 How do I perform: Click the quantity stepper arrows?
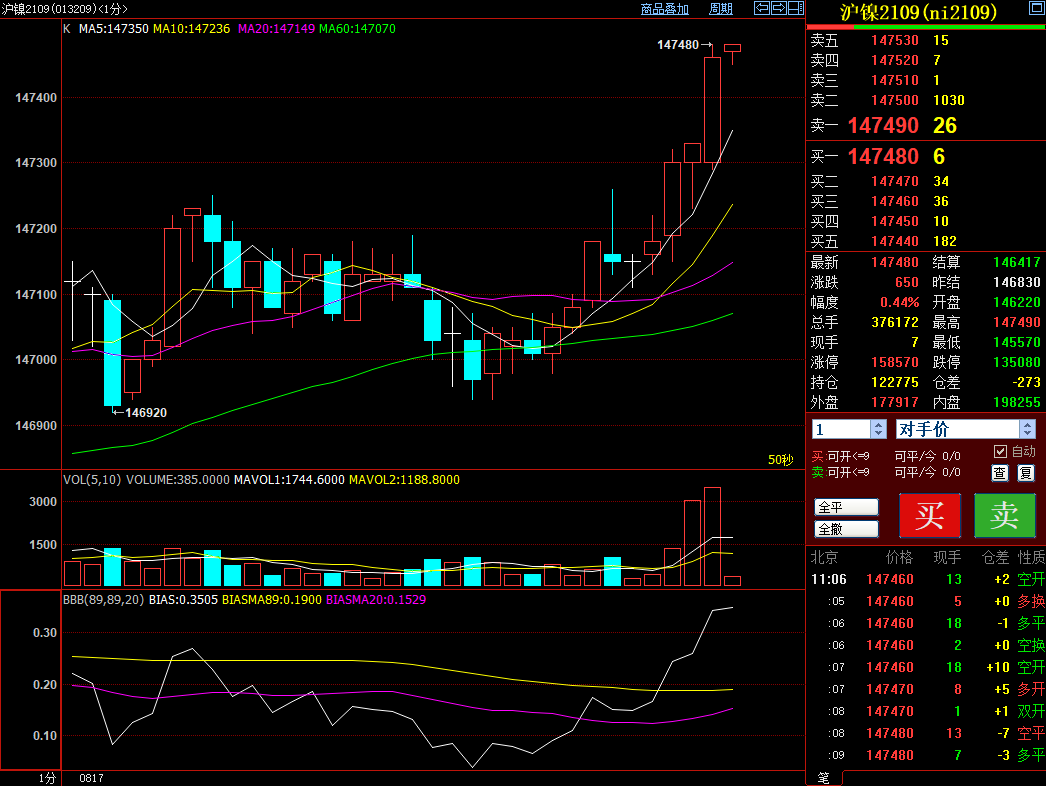click(x=879, y=429)
